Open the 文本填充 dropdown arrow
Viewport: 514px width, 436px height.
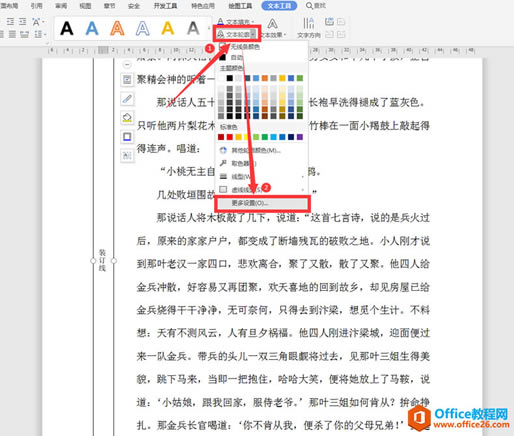click(x=252, y=22)
